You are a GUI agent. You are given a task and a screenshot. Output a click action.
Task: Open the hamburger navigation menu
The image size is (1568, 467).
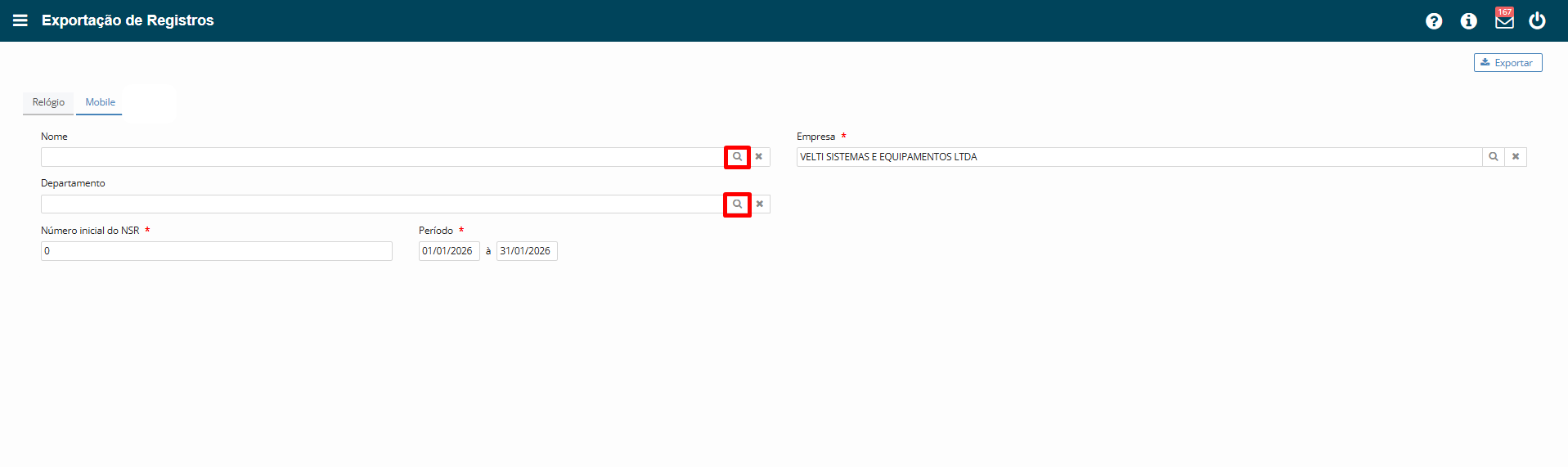pyautogui.click(x=20, y=20)
